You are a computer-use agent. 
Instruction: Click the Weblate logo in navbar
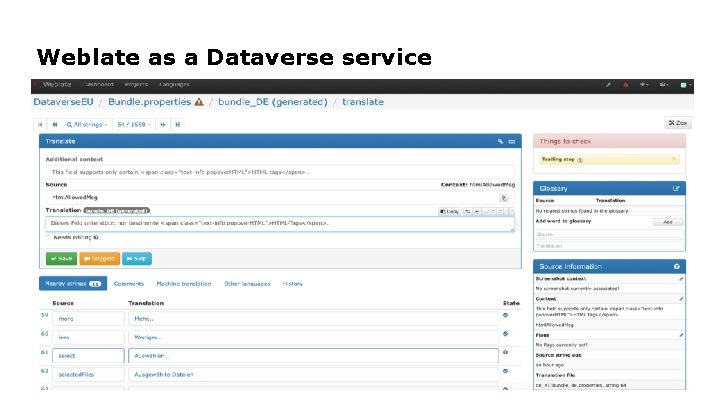point(57,84)
